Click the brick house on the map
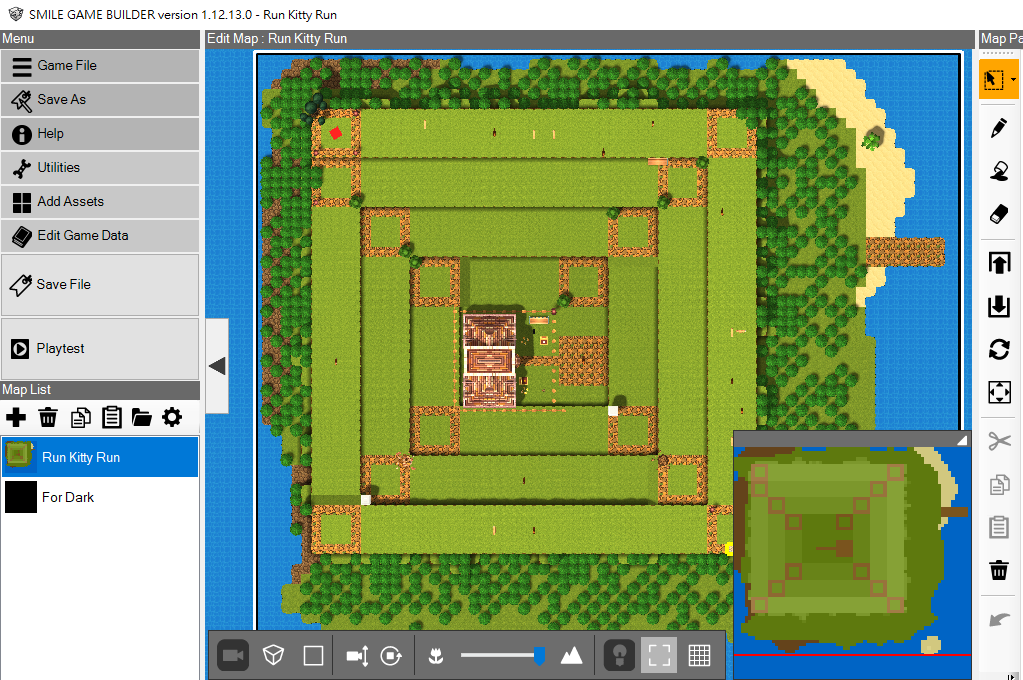This screenshot has width=1023, height=680. (x=489, y=360)
